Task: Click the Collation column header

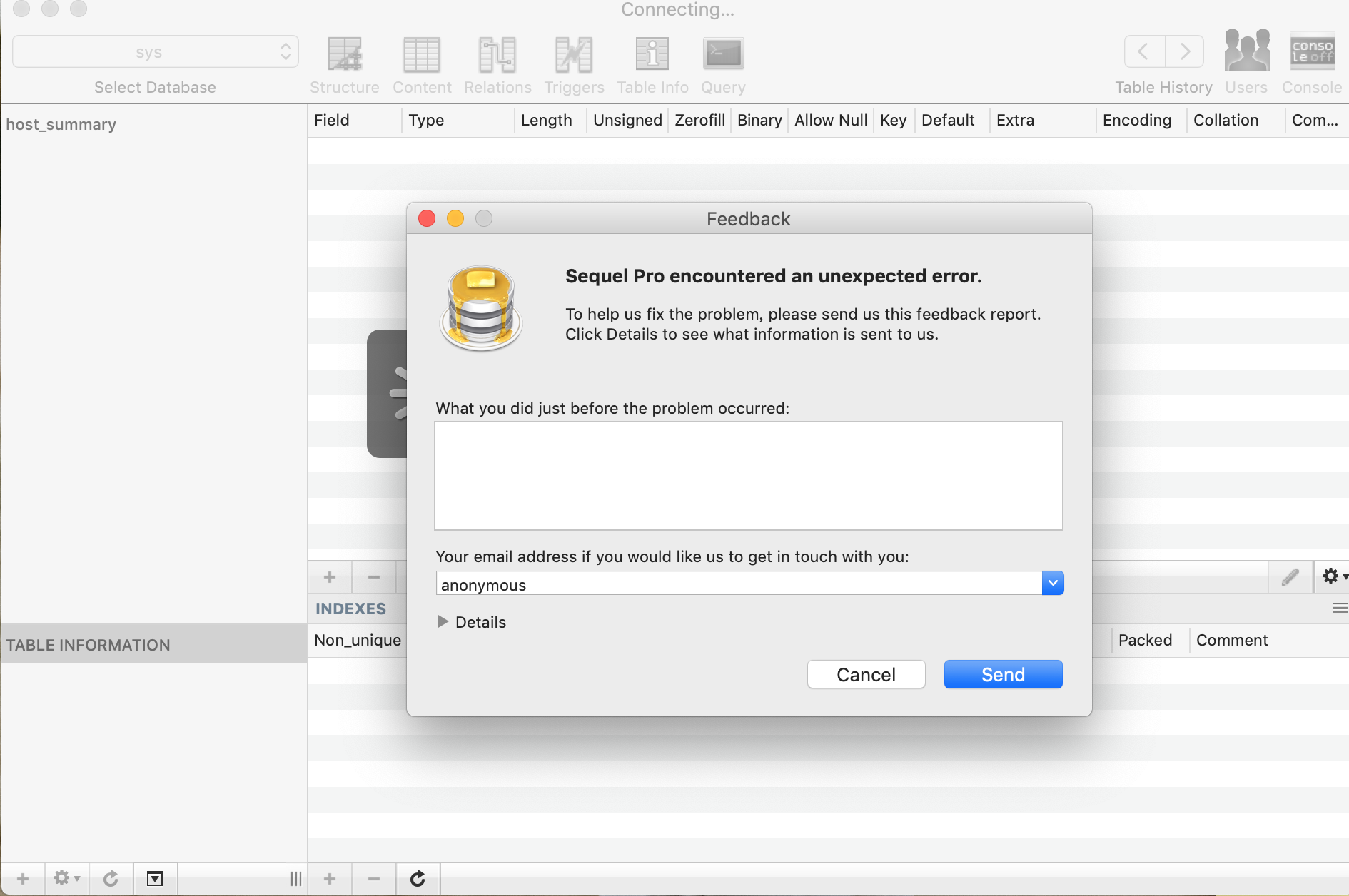Action: (1226, 121)
